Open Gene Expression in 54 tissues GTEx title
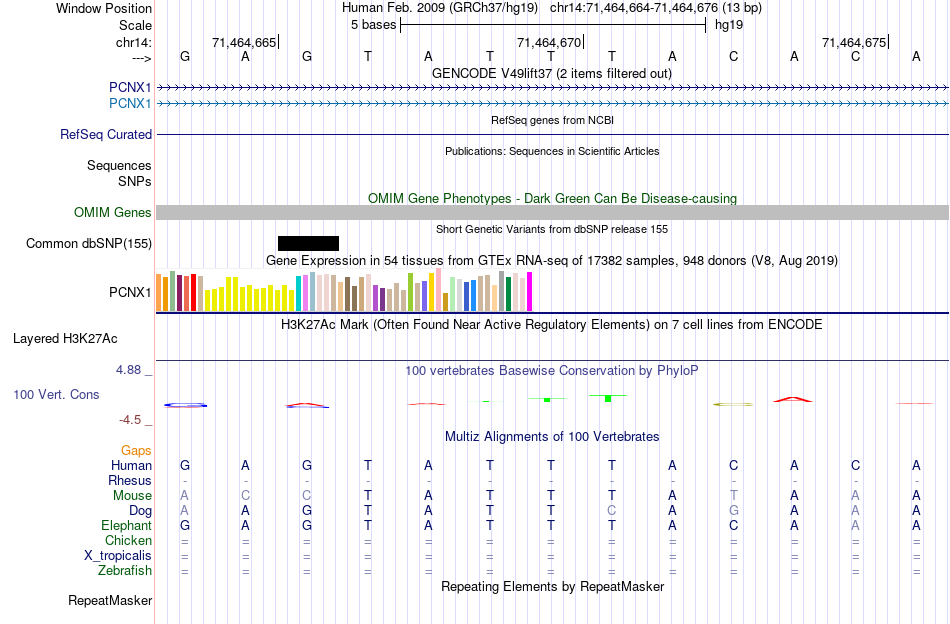950x624 pixels. point(552,261)
